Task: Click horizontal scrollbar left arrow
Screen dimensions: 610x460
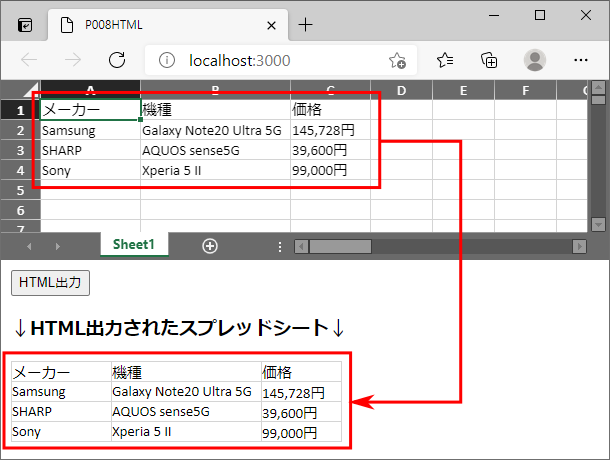Action: (301, 246)
